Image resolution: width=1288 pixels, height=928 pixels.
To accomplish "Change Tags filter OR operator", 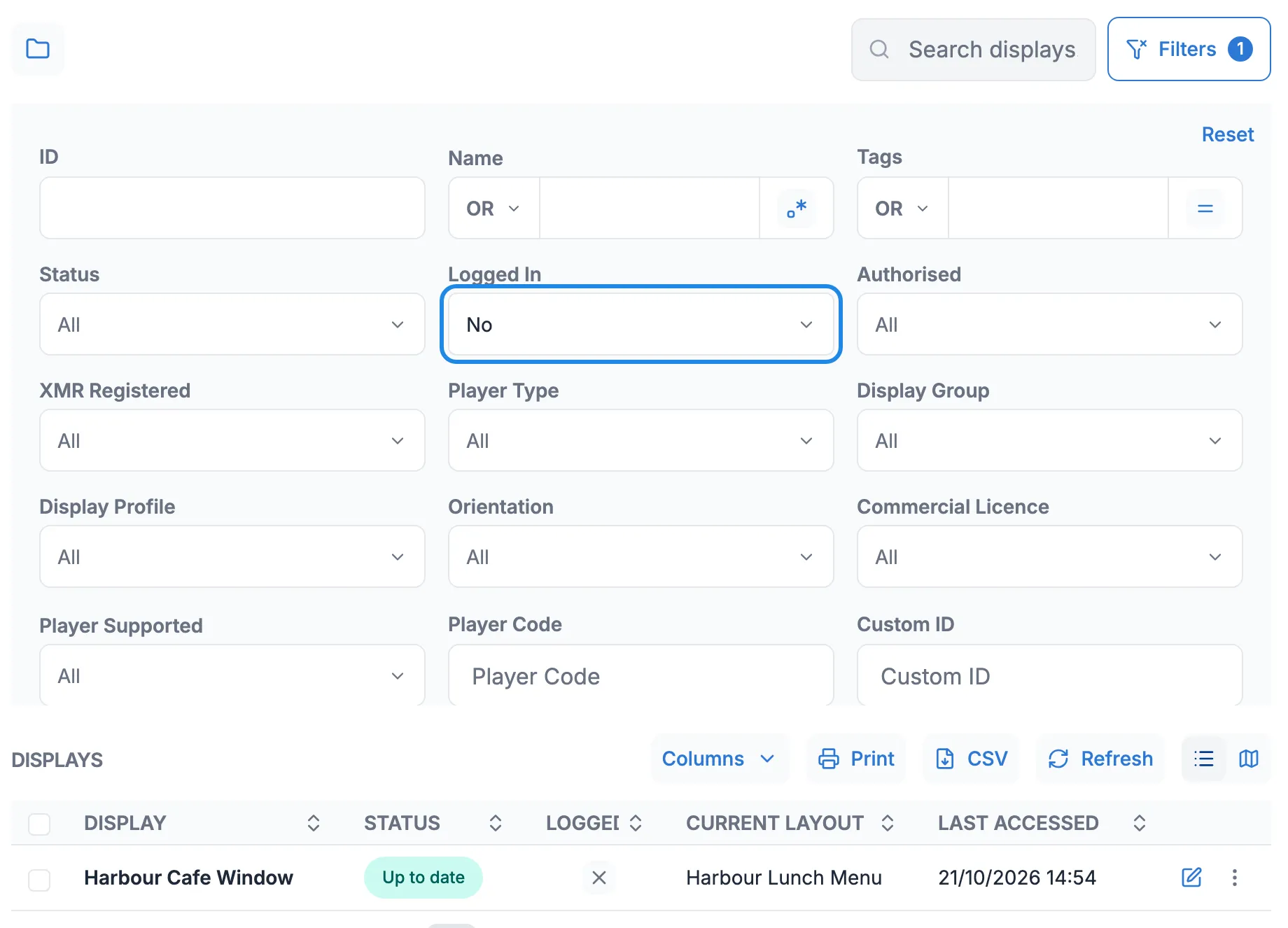I will click(903, 209).
